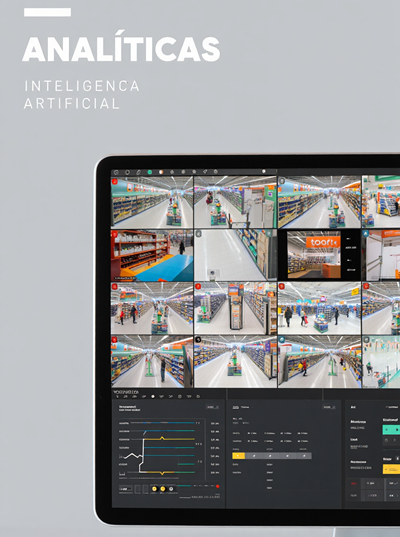Click the small input box at chart panel's bottom-left
This screenshot has width=400, height=537.
(x=125, y=489)
